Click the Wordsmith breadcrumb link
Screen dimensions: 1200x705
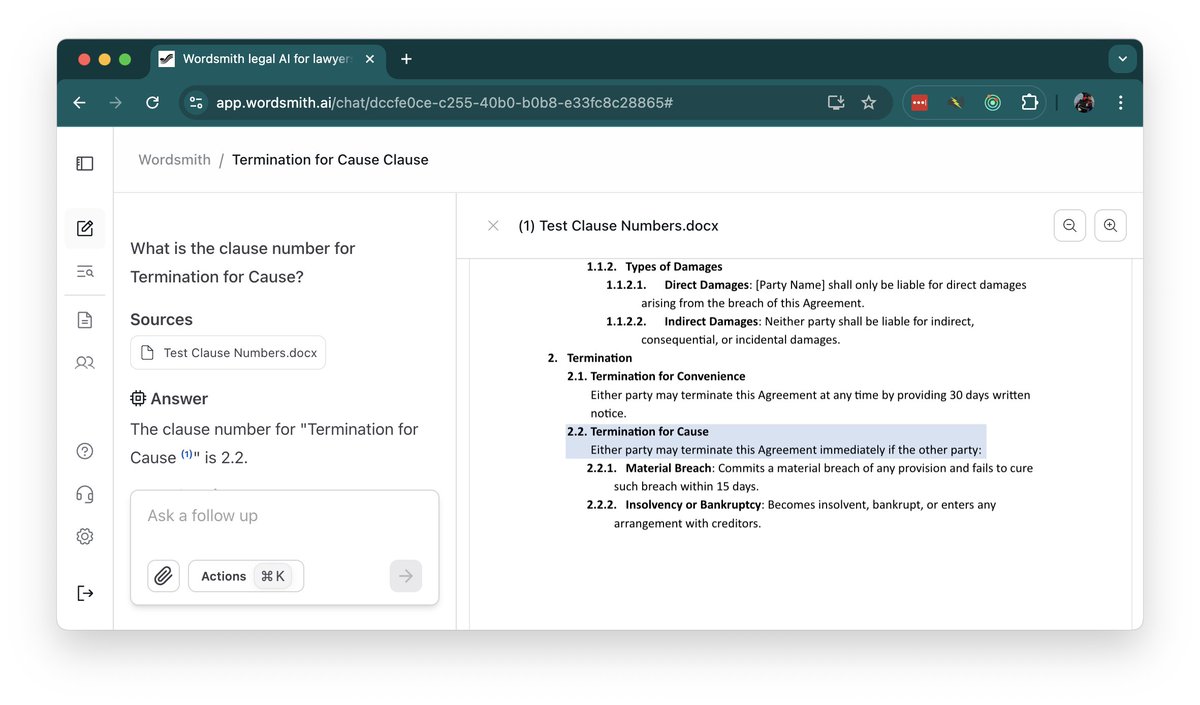click(174, 160)
